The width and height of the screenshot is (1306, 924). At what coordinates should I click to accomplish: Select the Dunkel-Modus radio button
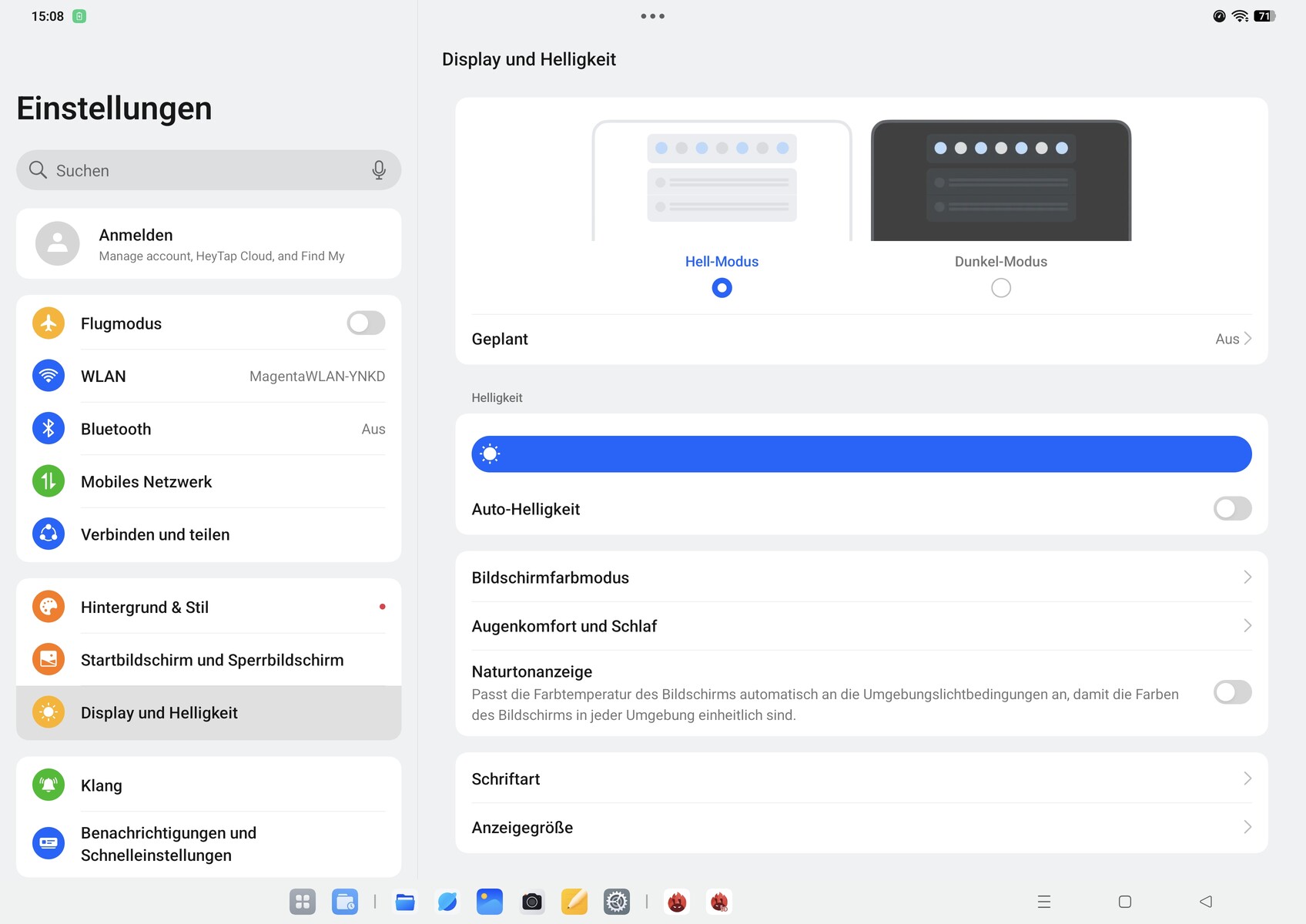click(1001, 288)
